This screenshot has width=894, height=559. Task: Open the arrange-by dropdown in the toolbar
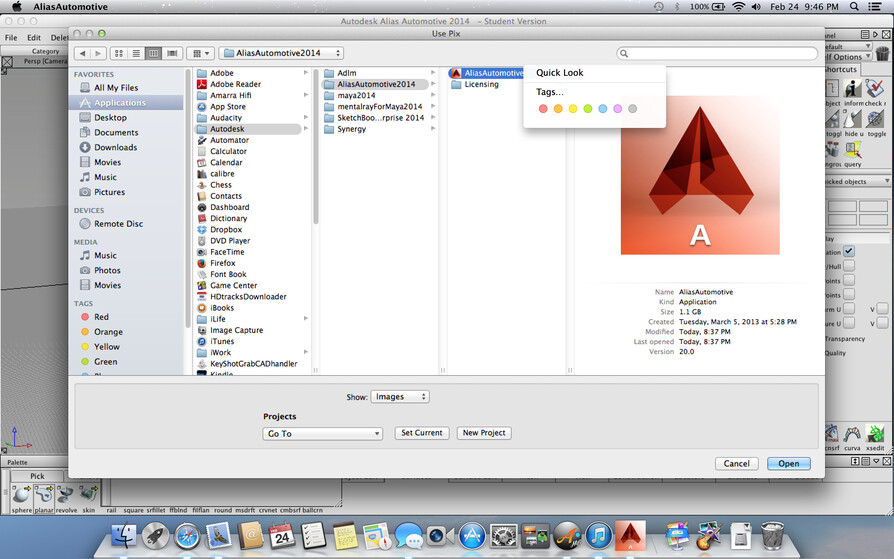point(200,53)
